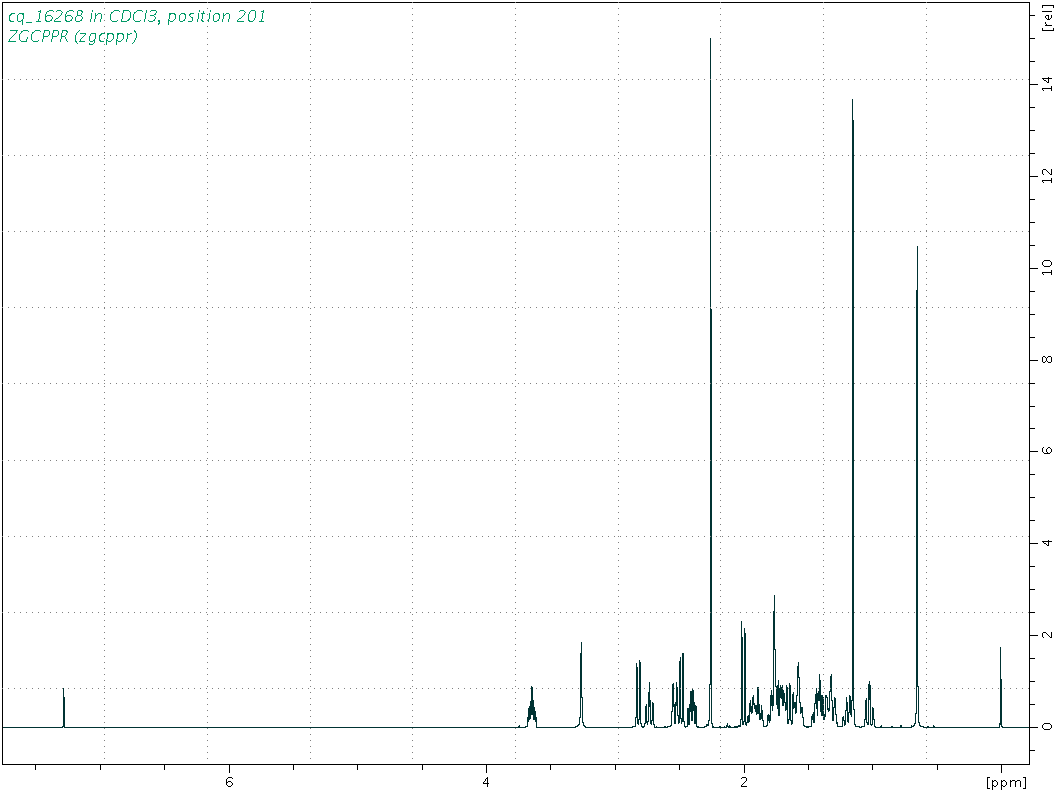The height and width of the screenshot is (793, 1060).
Task: Click the multiplet near 3.65 ppm
Action: click(532, 707)
